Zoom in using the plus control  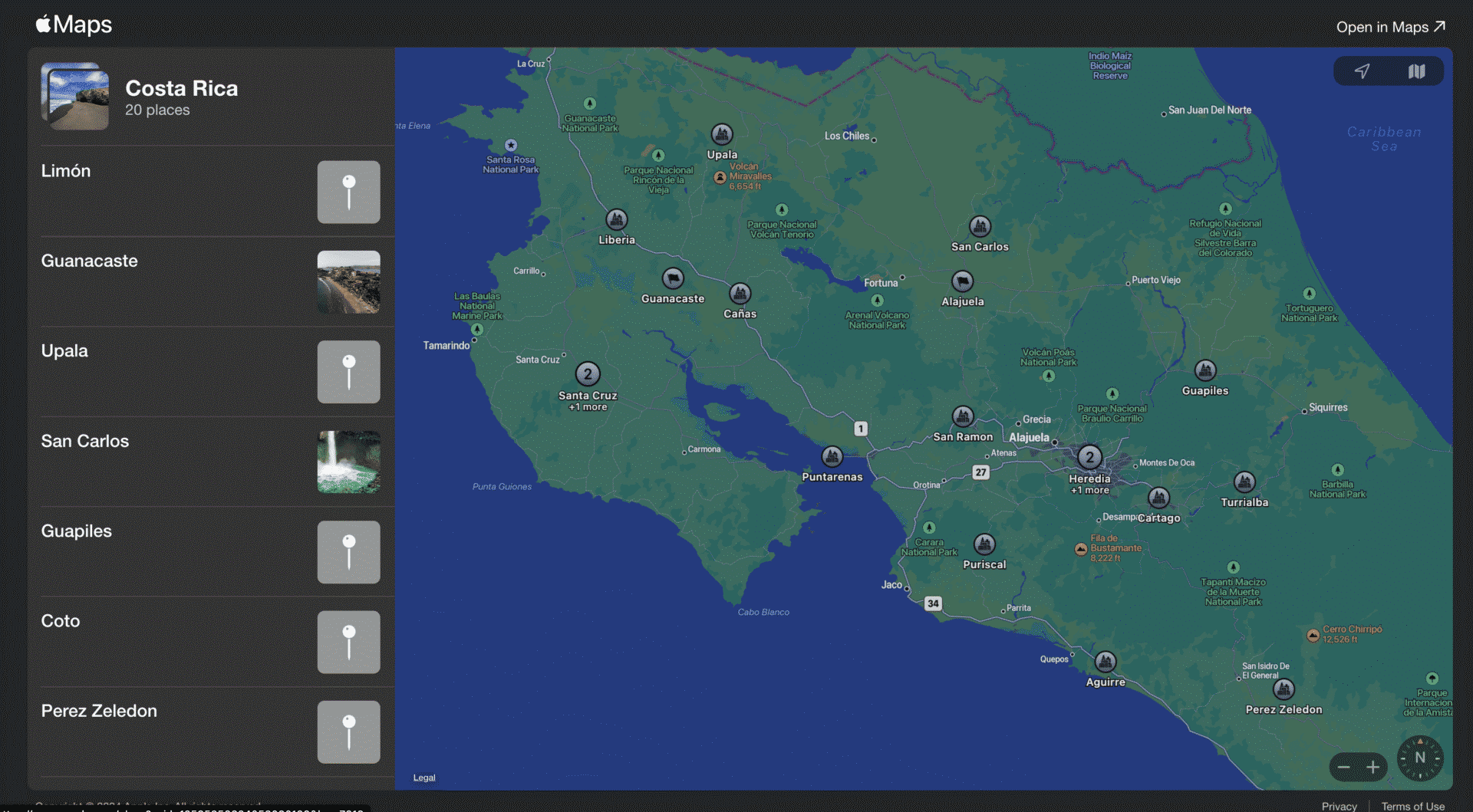point(1374,767)
